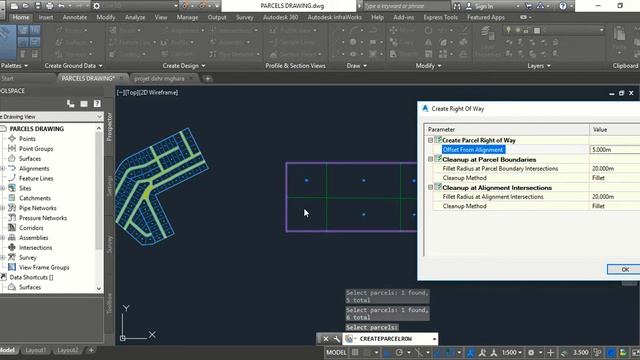This screenshot has width=640, height=360.
Task: Click the workspace gear icon in title bar
Action: [96, 6]
